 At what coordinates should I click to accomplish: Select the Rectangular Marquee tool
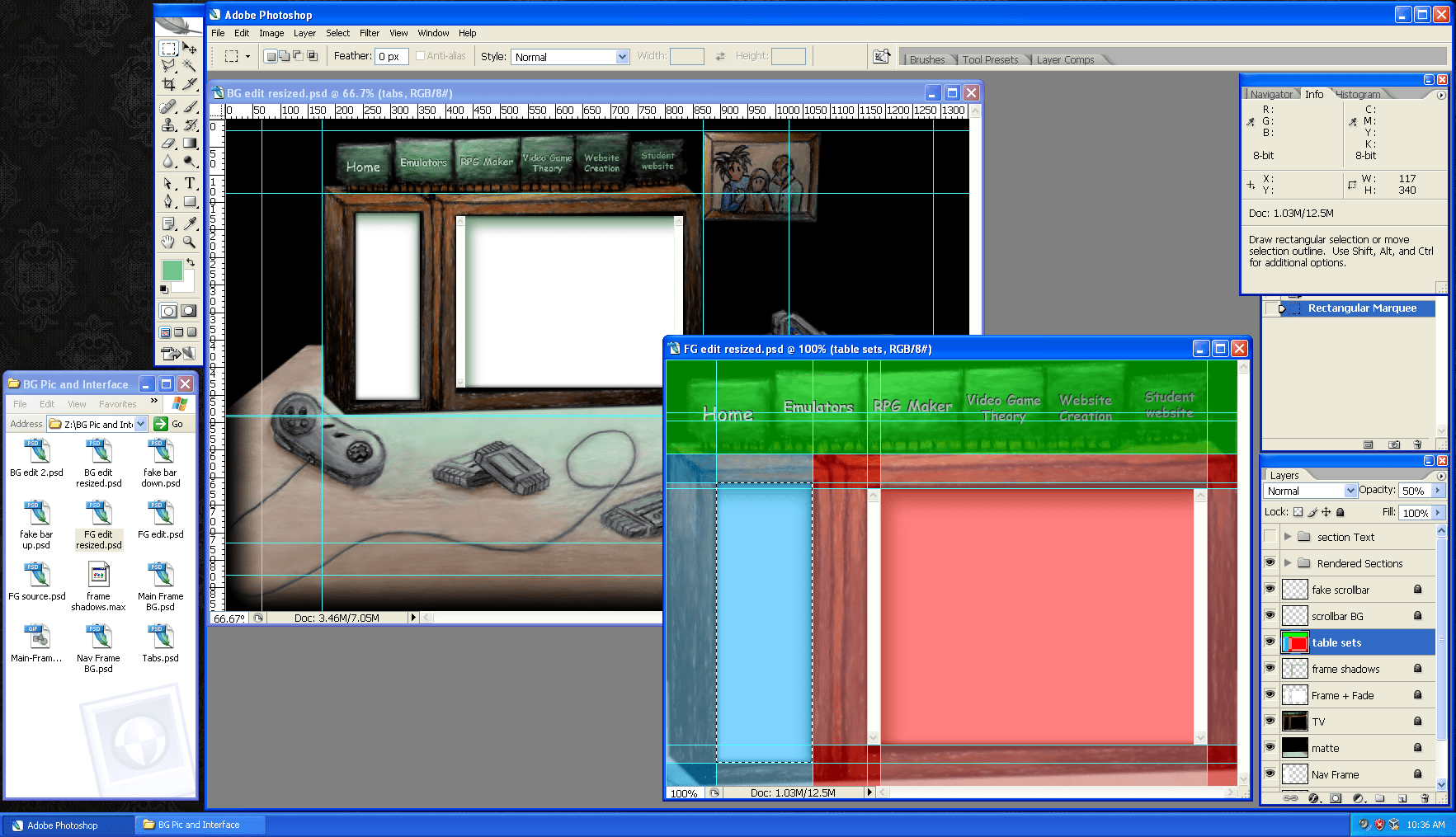[168, 49]
